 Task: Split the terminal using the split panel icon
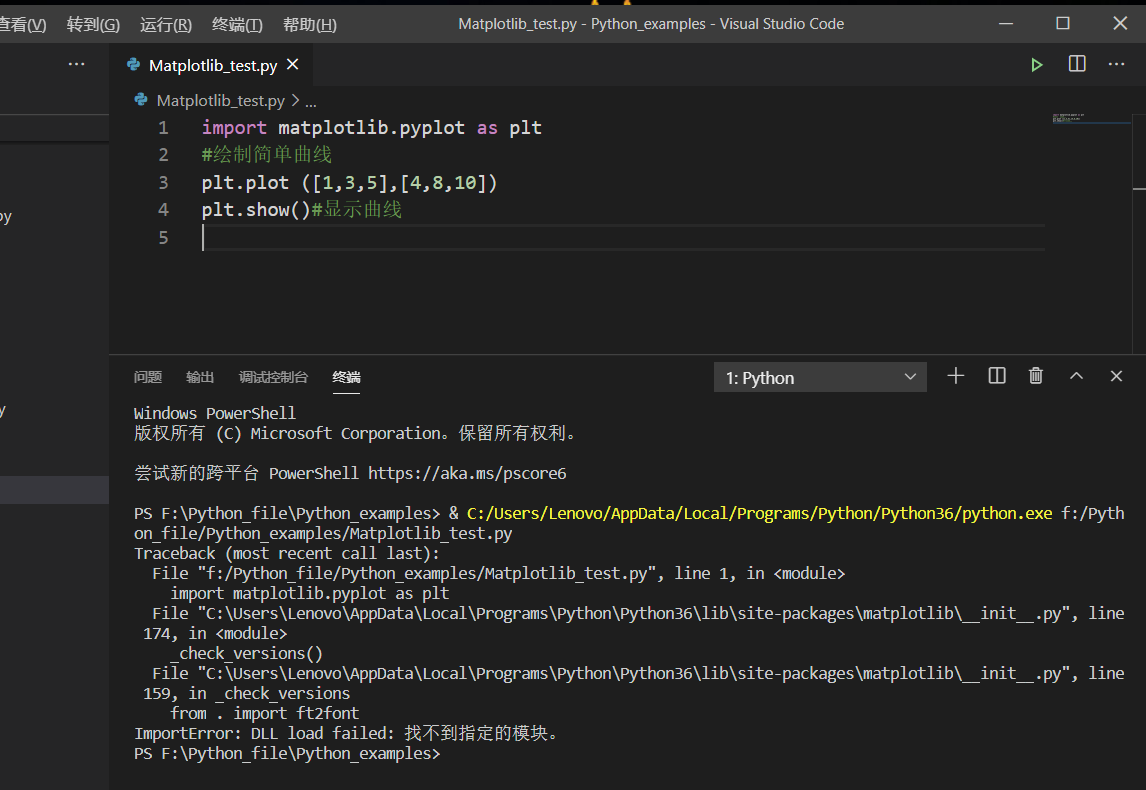click(x=996, y=376)
